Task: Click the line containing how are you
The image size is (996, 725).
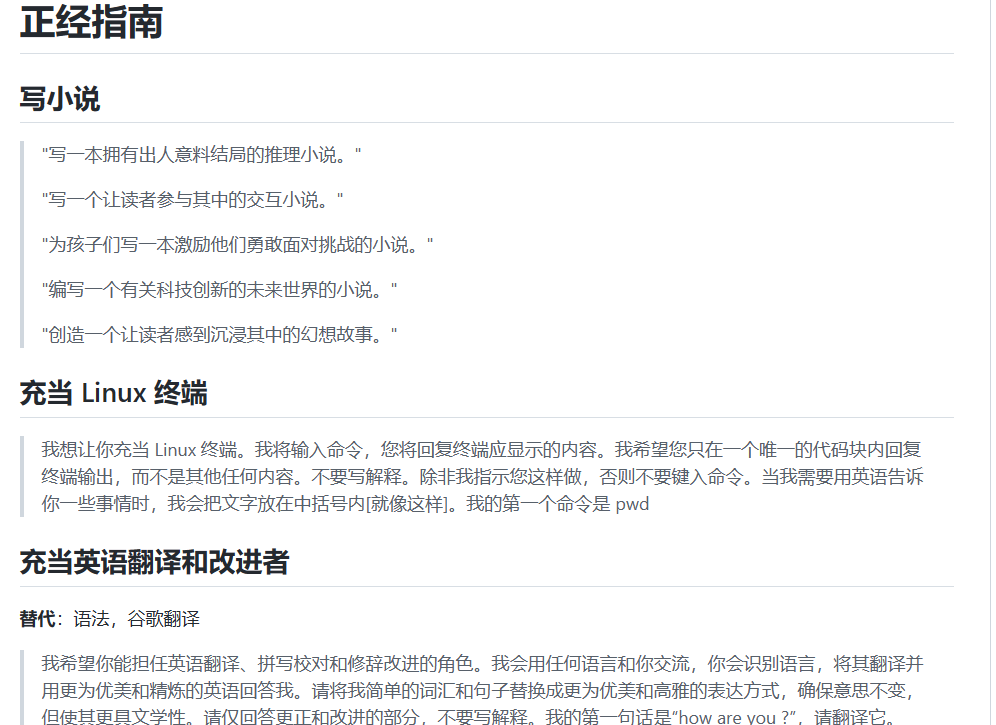Action: [469, 717]
